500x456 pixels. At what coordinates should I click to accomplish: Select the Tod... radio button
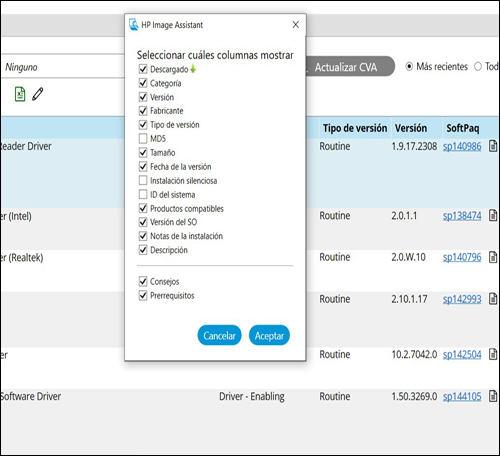tap(478, 67)
